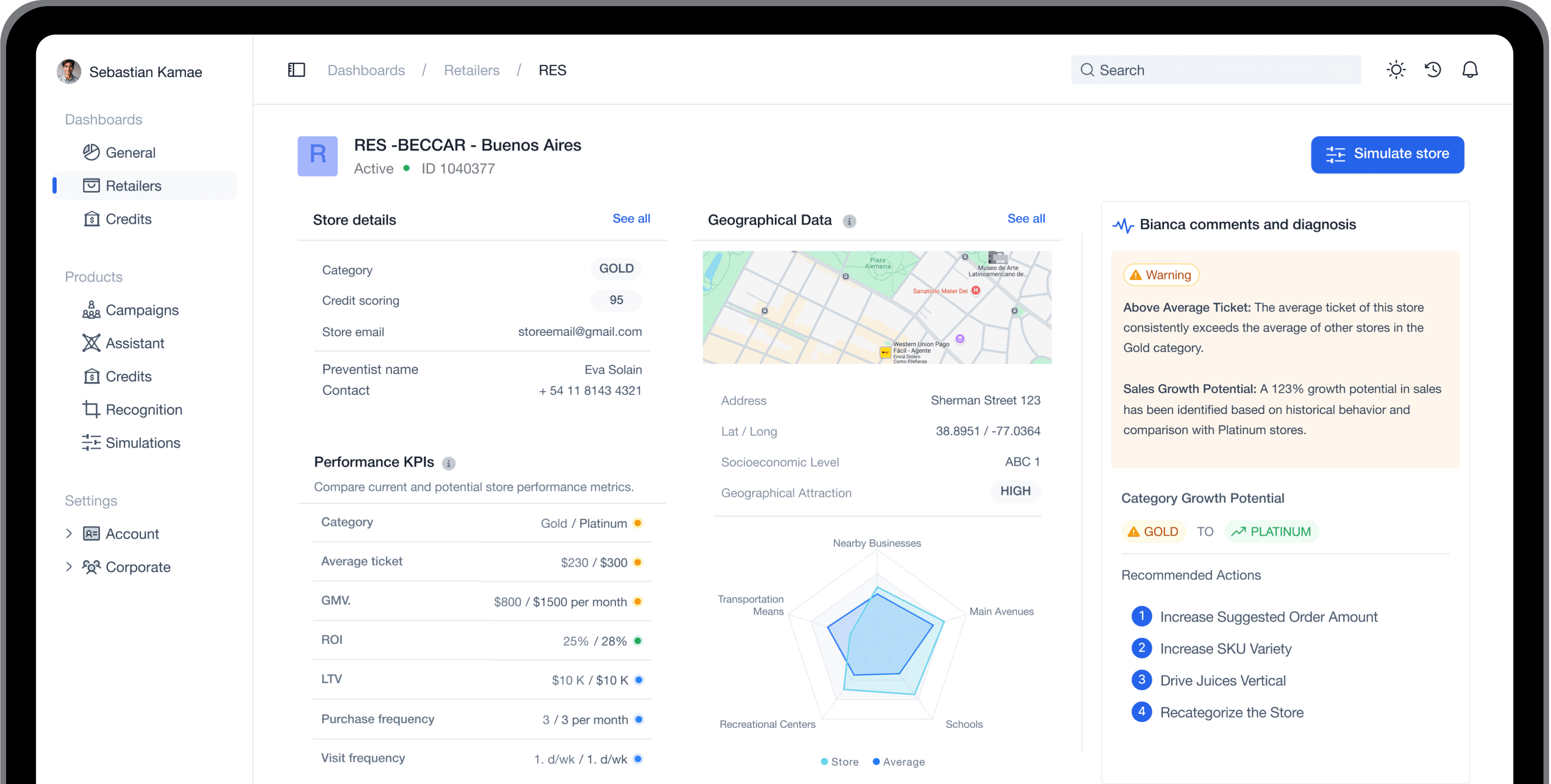Toggle Store series in radar legend
1551x784 pixels.
(x=840, y=761)
